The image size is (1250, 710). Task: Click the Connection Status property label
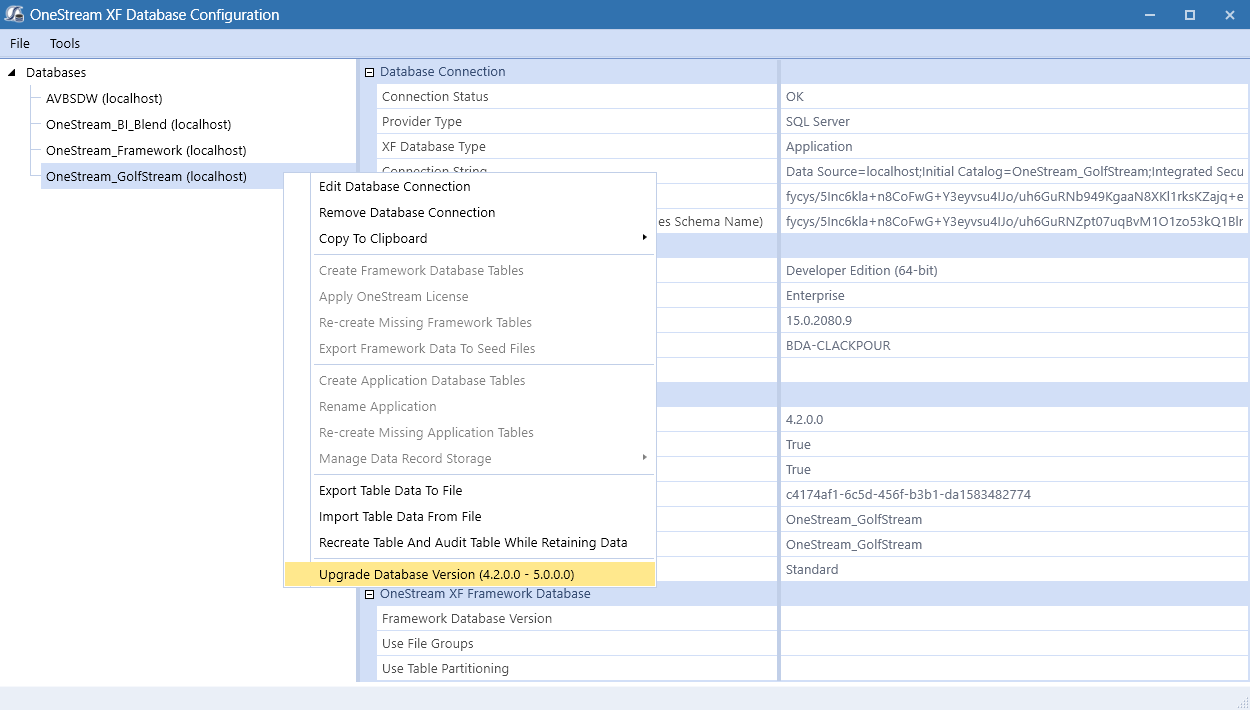[435, 97]
